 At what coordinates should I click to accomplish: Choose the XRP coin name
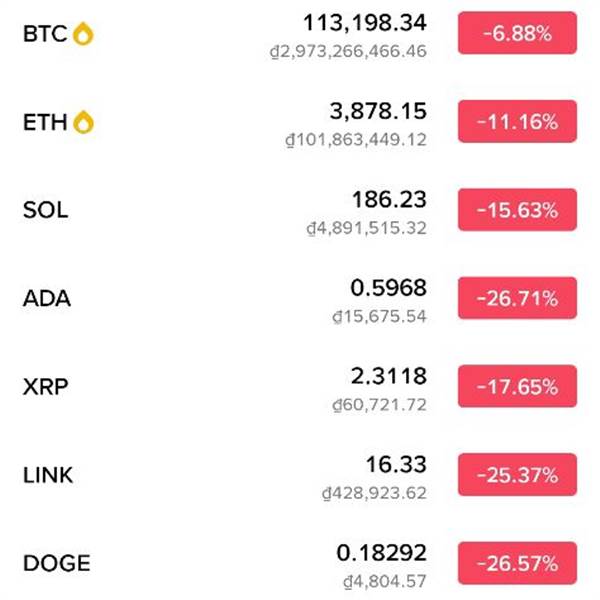[45, 386]
